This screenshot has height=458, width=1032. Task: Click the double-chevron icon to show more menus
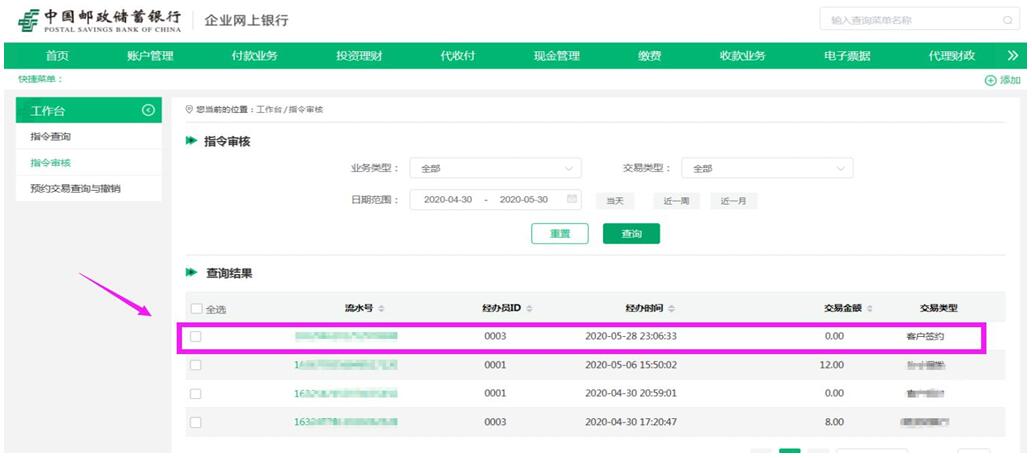(1012, 56)
